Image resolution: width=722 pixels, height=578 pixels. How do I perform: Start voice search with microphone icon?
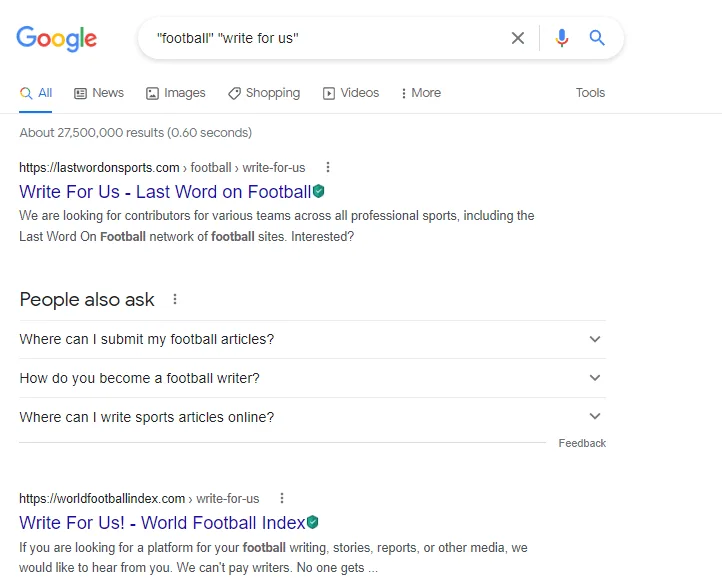(x=562, y=38)
